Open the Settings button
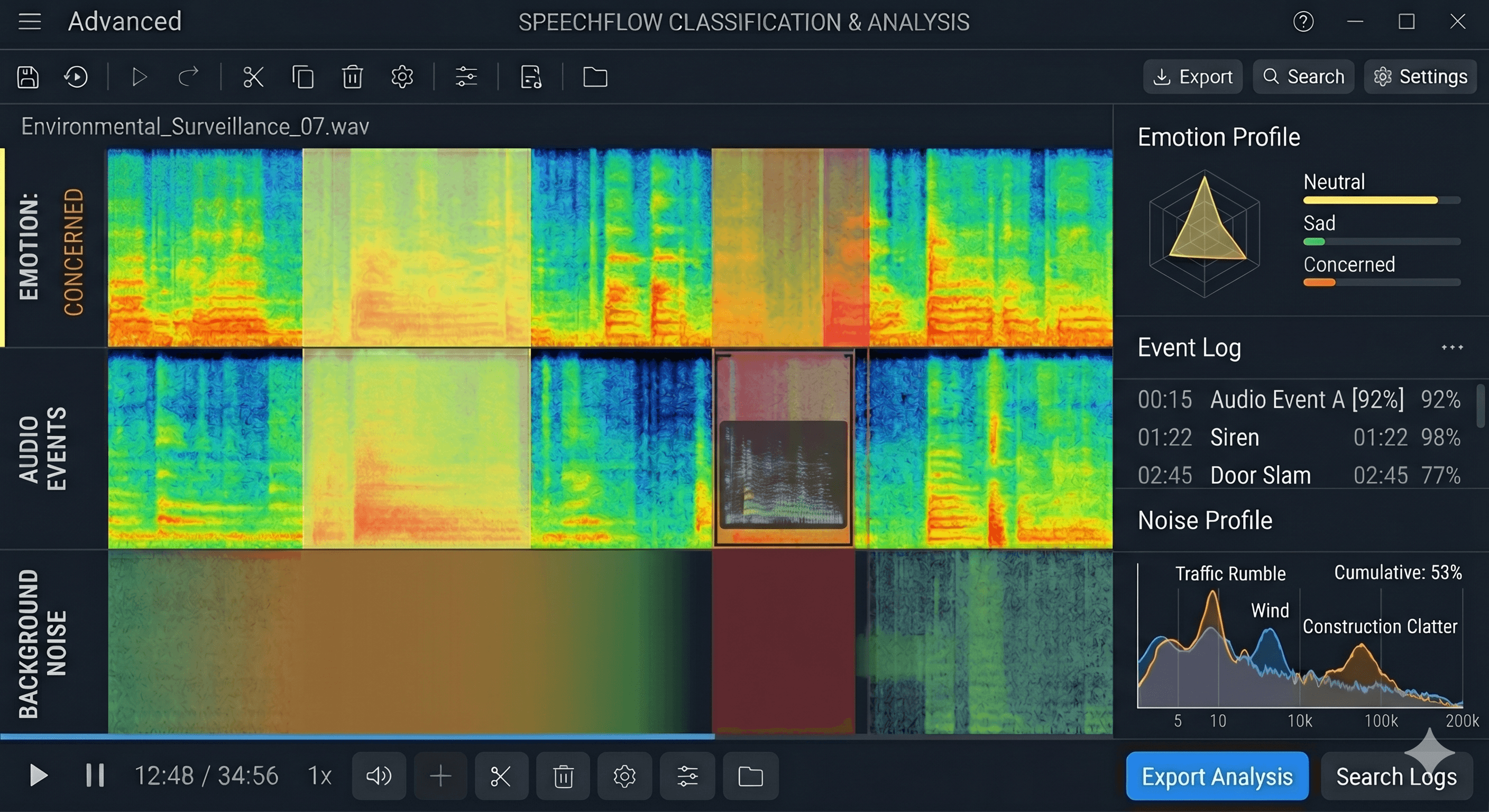Screen dimensions: 1489x812 coord(1420,76)
